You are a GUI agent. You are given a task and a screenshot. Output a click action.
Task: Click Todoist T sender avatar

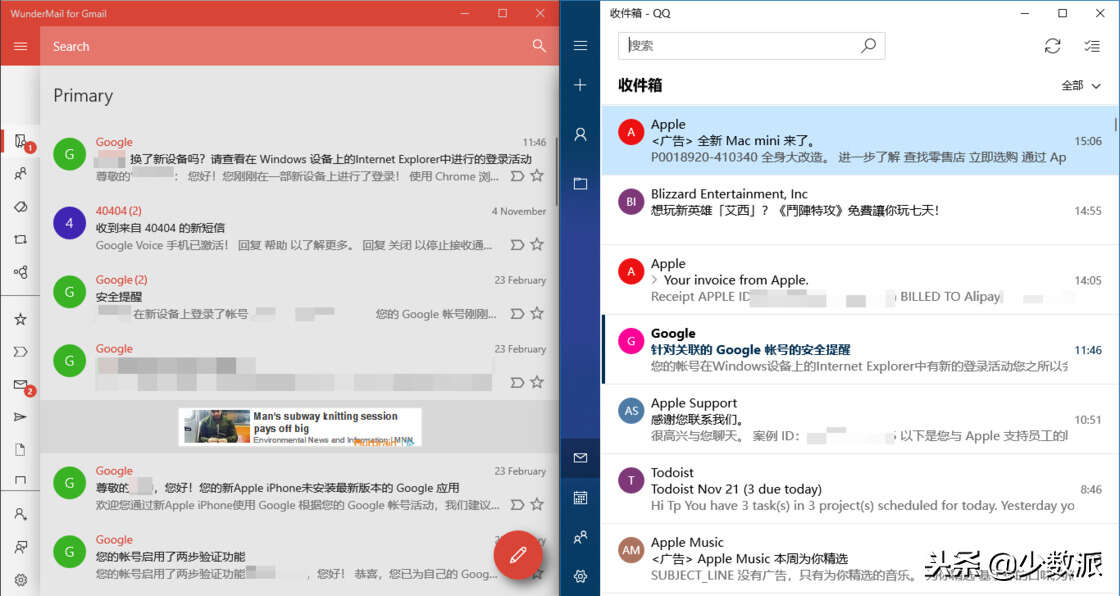[x=631, y=480]
